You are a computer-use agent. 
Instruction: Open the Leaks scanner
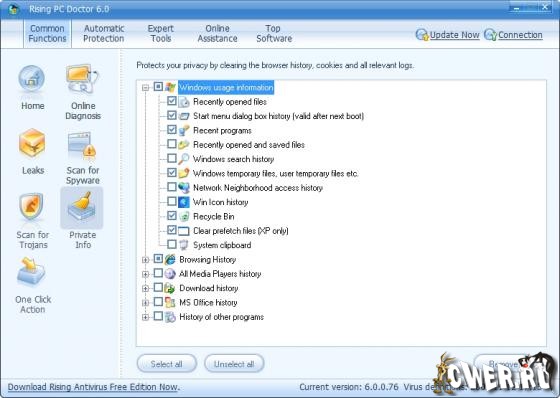coord(32,143)
